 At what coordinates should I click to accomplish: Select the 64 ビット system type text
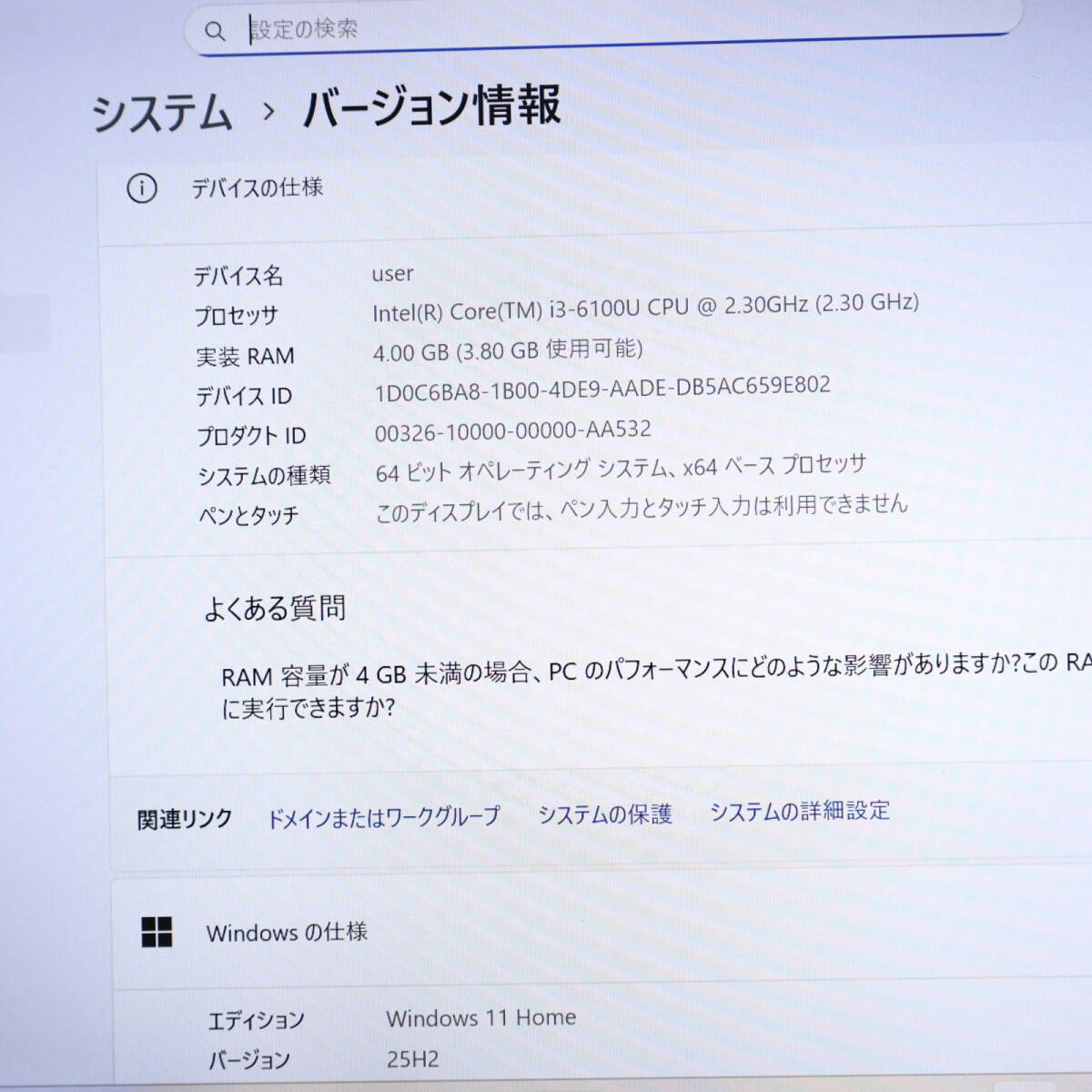(621, 468)
